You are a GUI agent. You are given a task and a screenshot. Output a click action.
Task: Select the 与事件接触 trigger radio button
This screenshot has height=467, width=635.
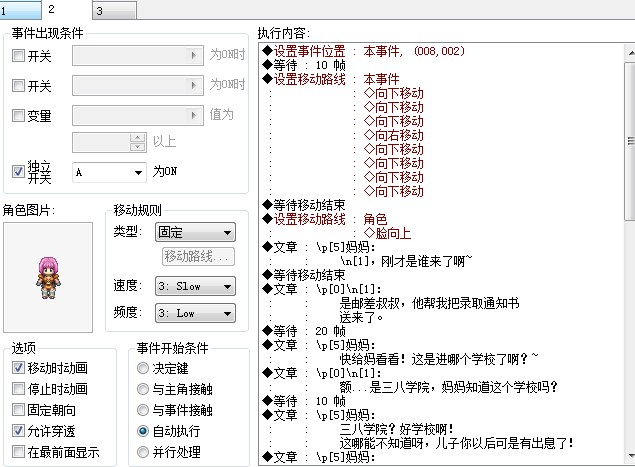tap(143, 410)
